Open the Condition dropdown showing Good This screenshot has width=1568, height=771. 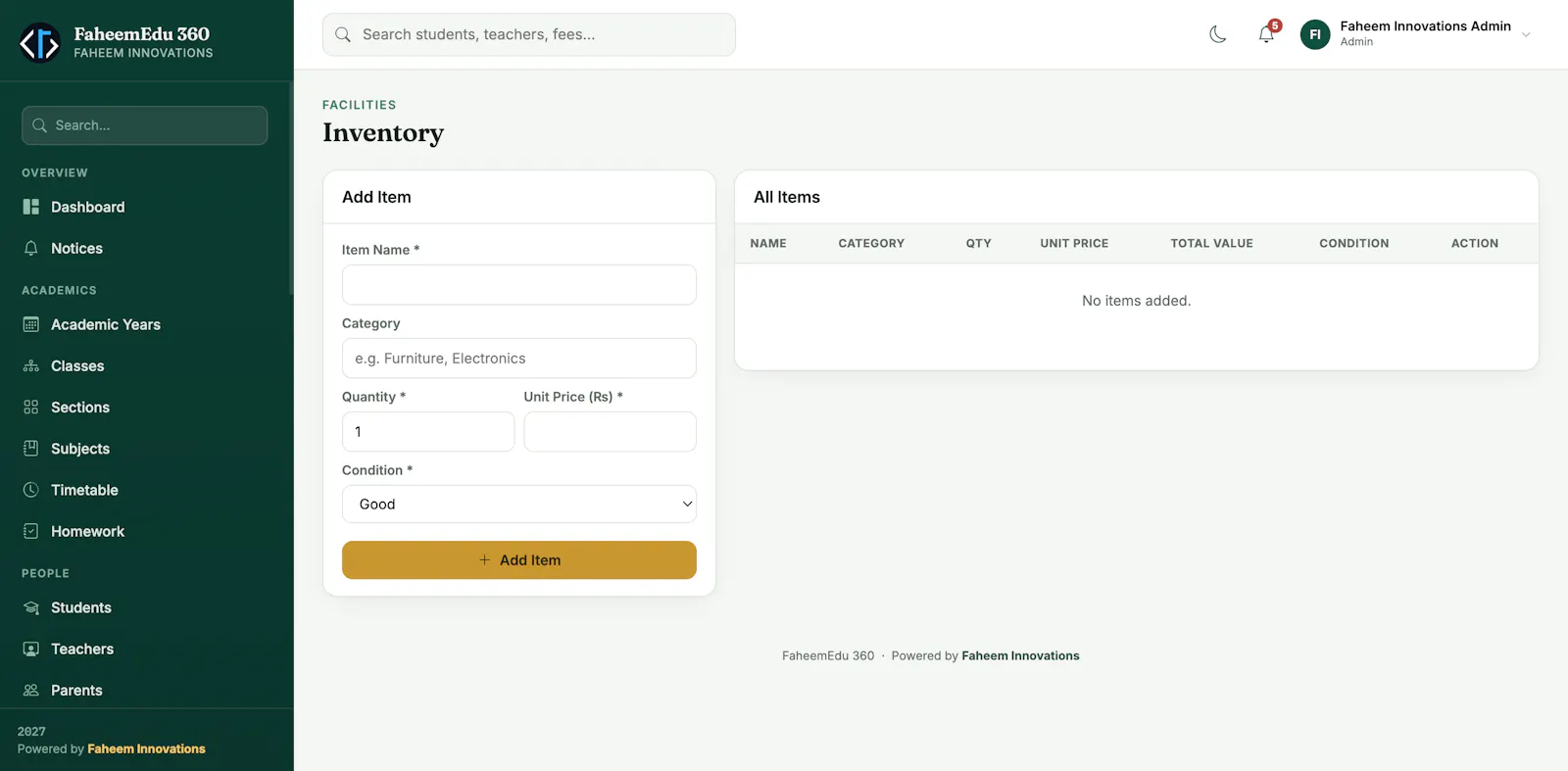pos(519,504)
